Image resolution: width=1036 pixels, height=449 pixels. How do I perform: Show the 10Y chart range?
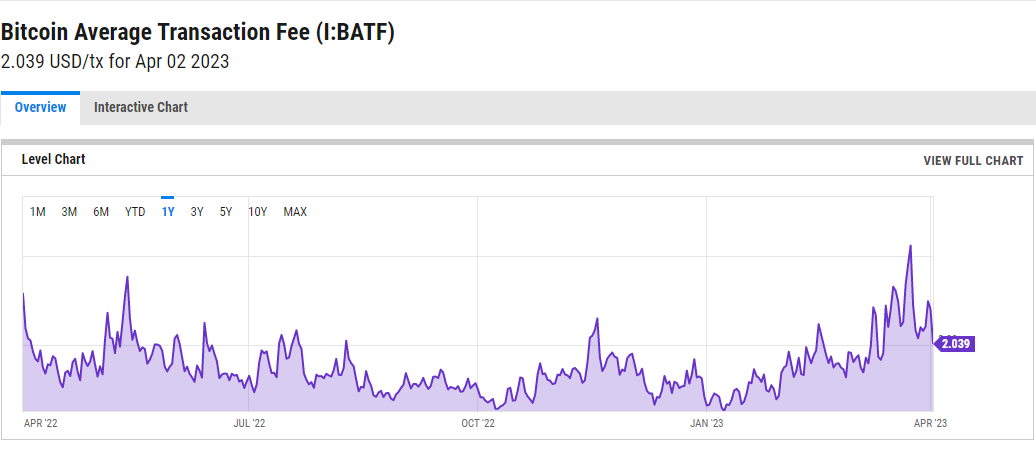click(x=258, y=212)
